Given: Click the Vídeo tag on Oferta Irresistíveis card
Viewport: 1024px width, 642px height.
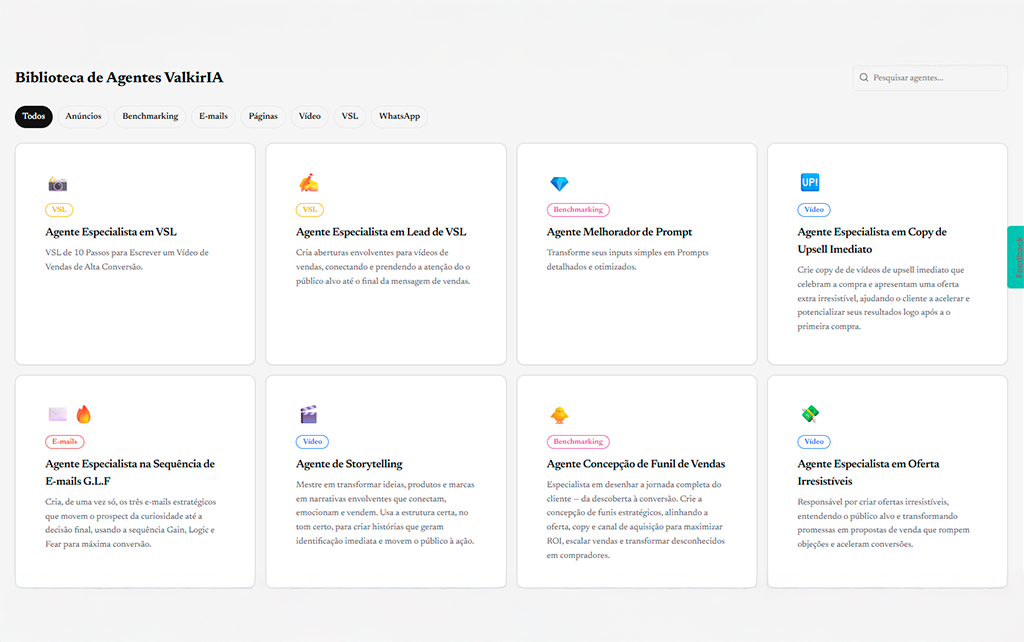Looking at the screenshot, I should [814, 441].
